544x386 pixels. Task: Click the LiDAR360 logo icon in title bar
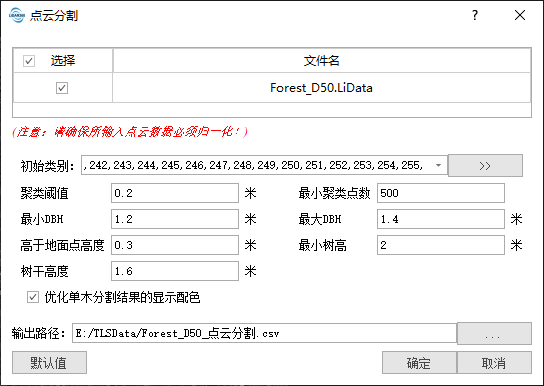(x=17, y=15)
